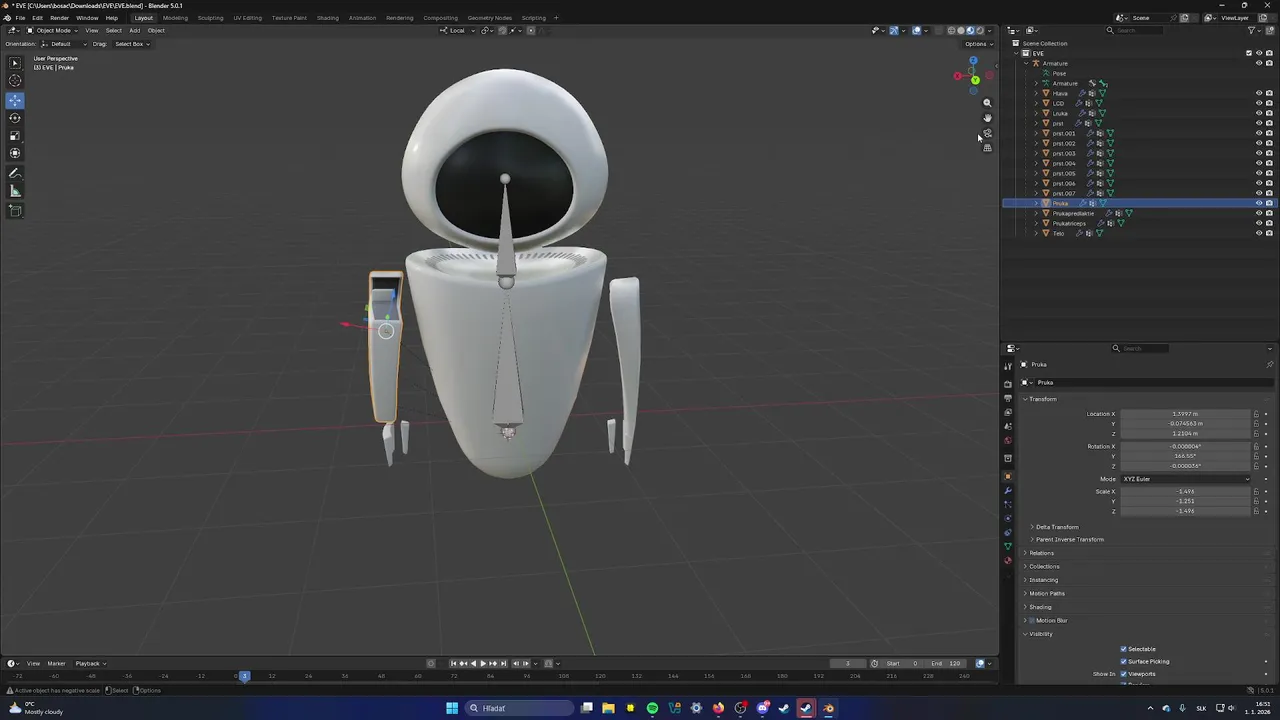Viewport: 1280px width, 720px height.
Task: Click the viewport zoom magnifier icon
Action: coord(987,103)
